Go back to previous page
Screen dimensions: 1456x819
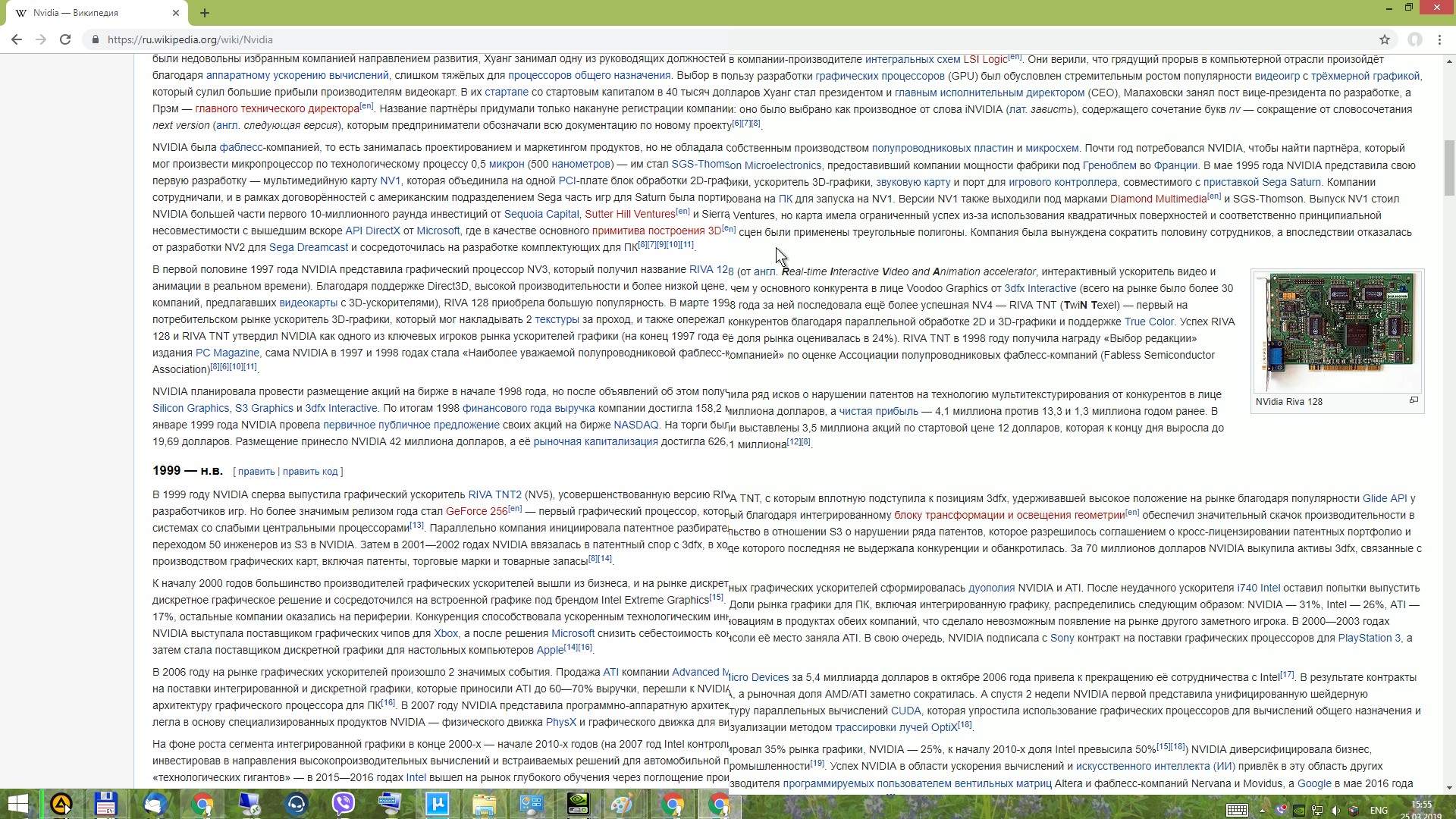17,39
